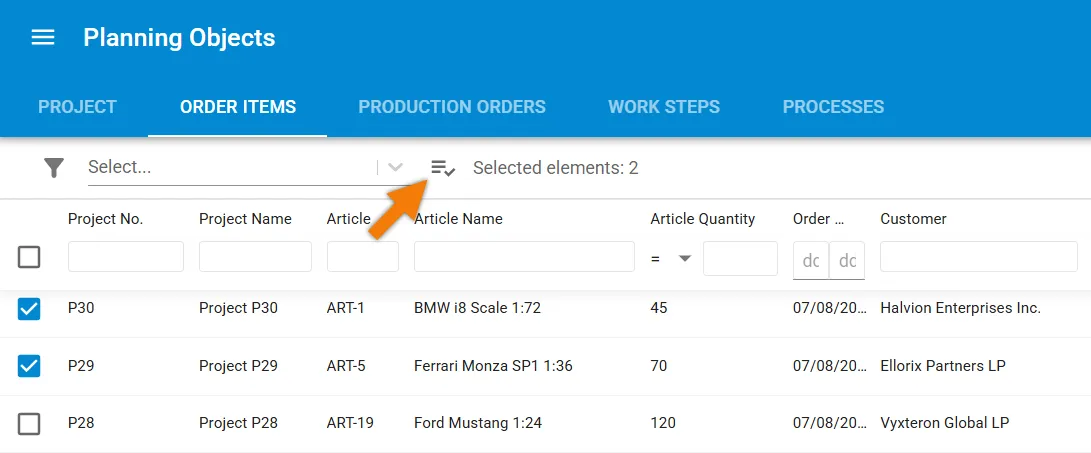This screenshot has height=453, width=1091.
Task: Click Halvion Enterprises Inc. customer cell
Action: [x=960, y=308]
